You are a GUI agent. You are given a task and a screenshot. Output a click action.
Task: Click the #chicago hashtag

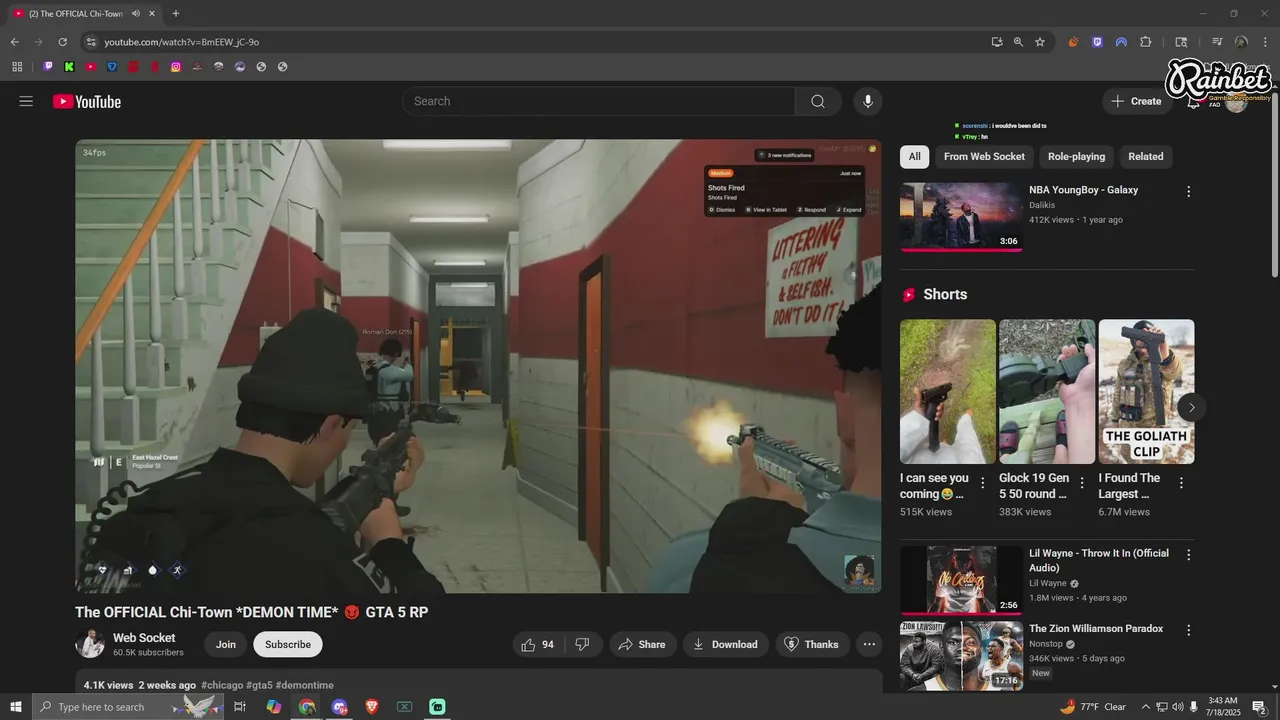tap(222, 686)
